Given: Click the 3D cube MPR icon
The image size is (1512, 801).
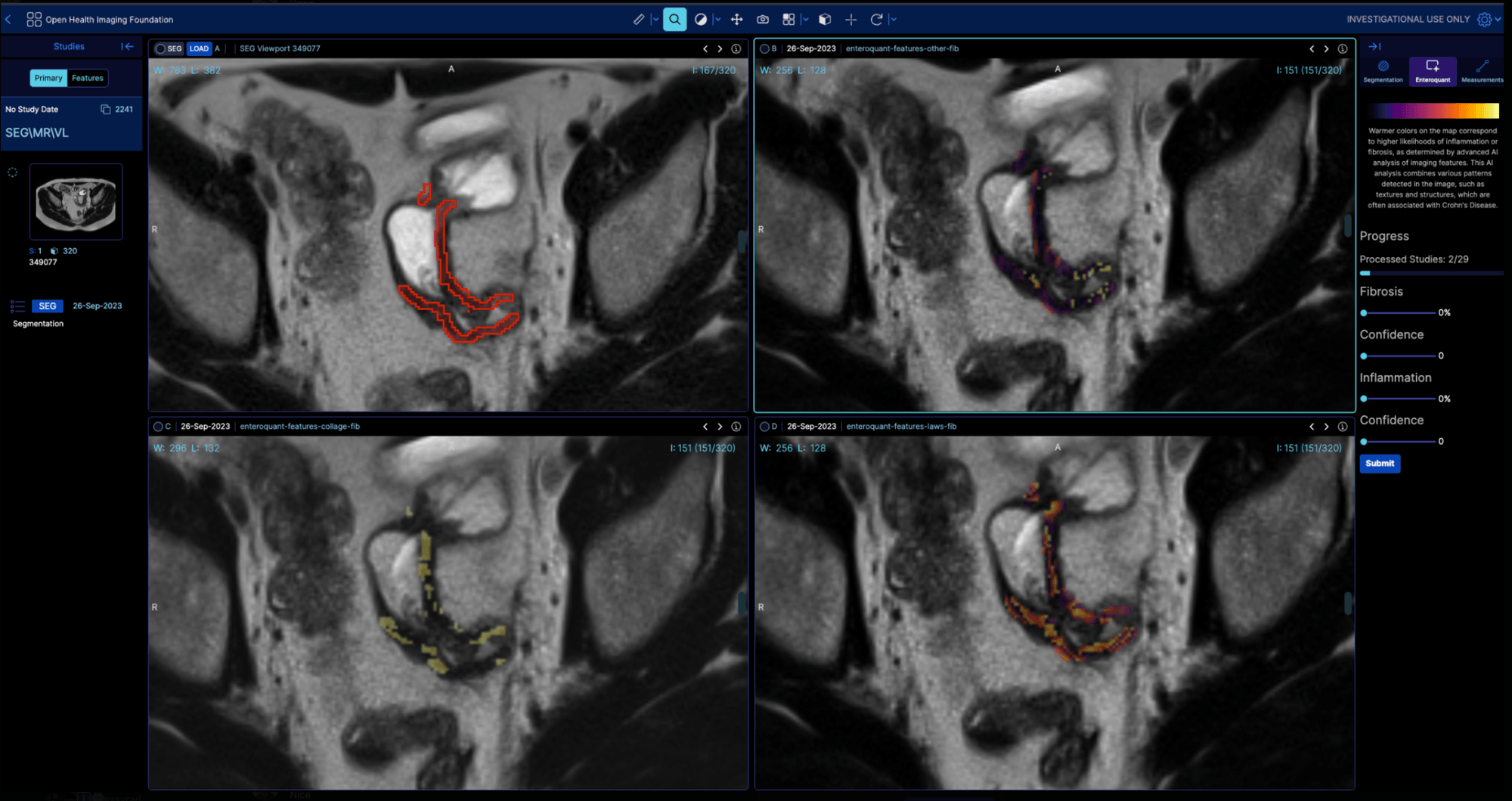Looking at the screenshot, I should pos(825,20).
